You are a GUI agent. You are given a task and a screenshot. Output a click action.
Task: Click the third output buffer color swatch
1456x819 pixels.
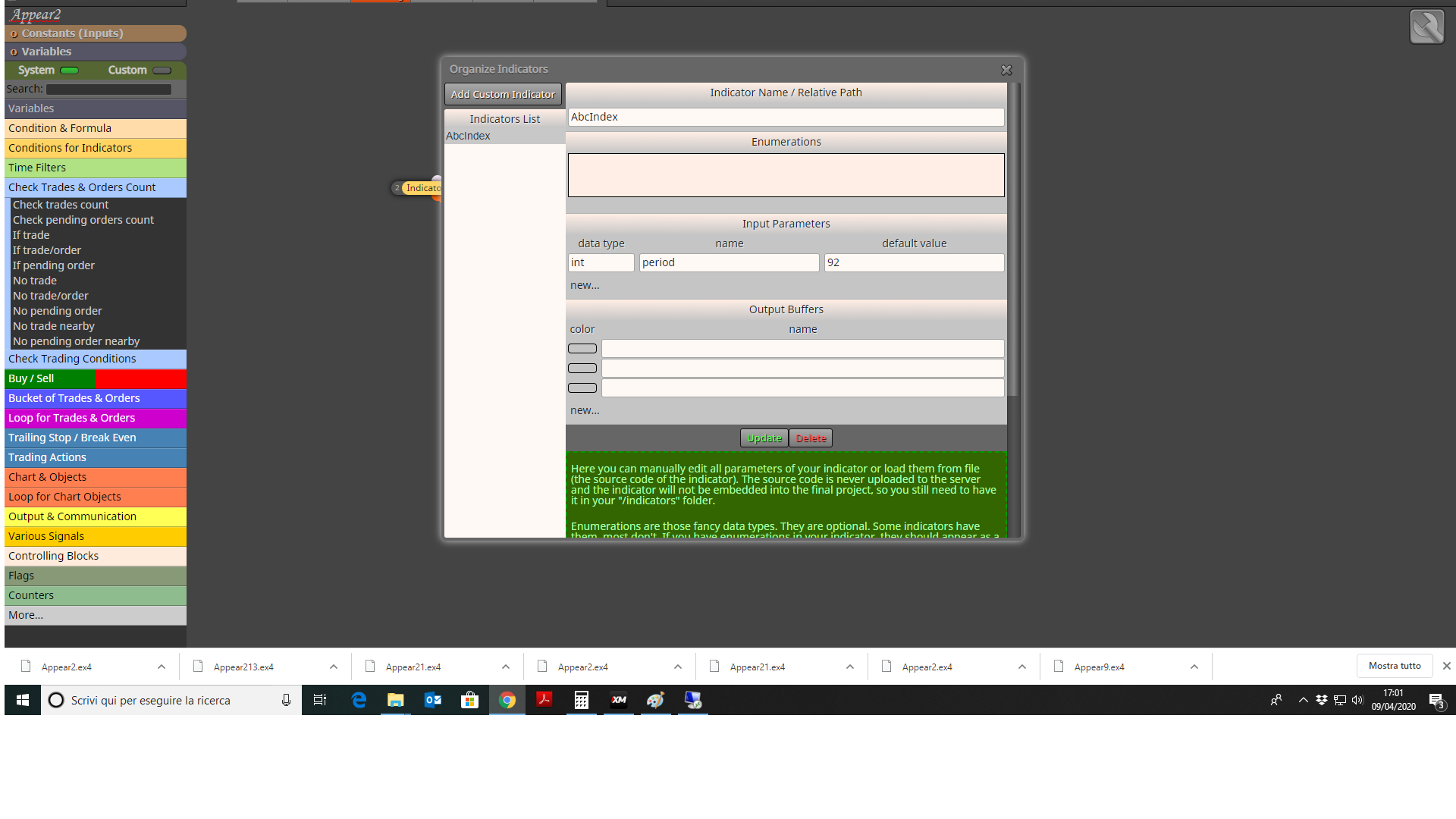click(582, 388)
